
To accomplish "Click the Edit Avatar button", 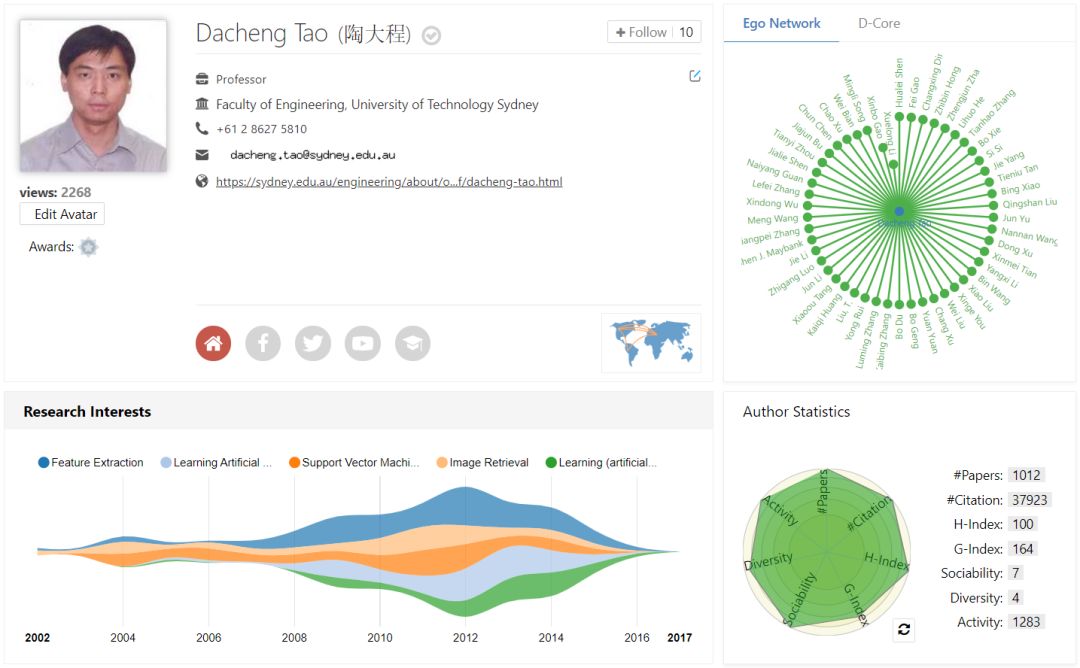I will (x=62, y=214).
